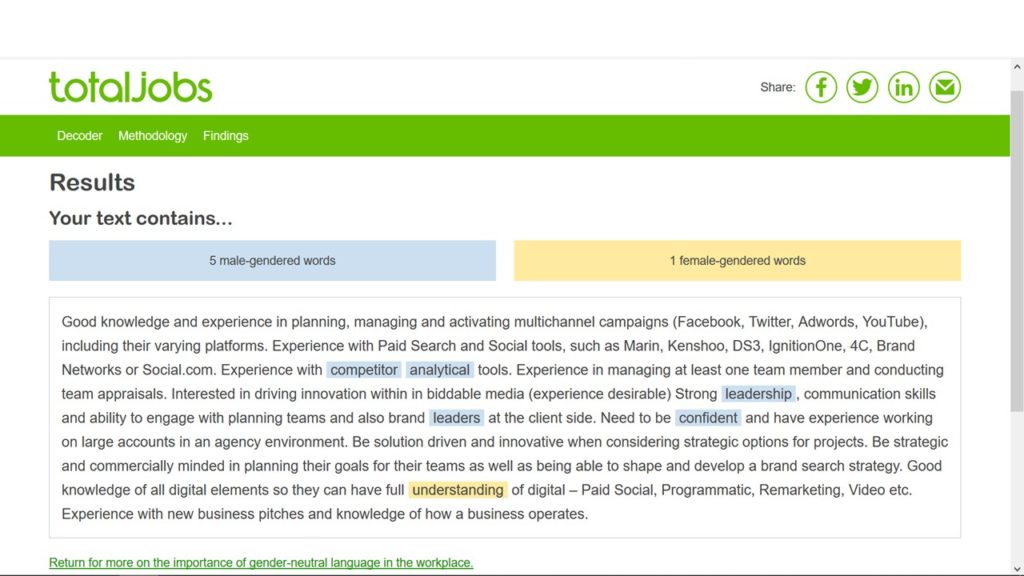Open the Methodology page
This screenshot has height=576, width=1024.
[x=153, y=136]
